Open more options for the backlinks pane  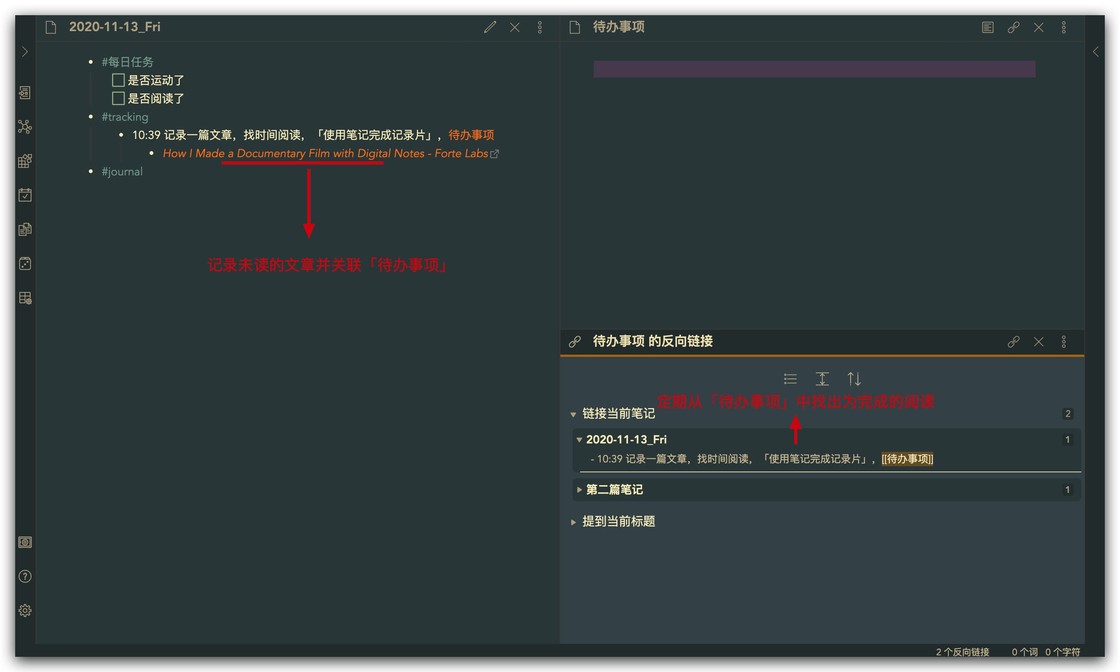[x=1064, y=341]
